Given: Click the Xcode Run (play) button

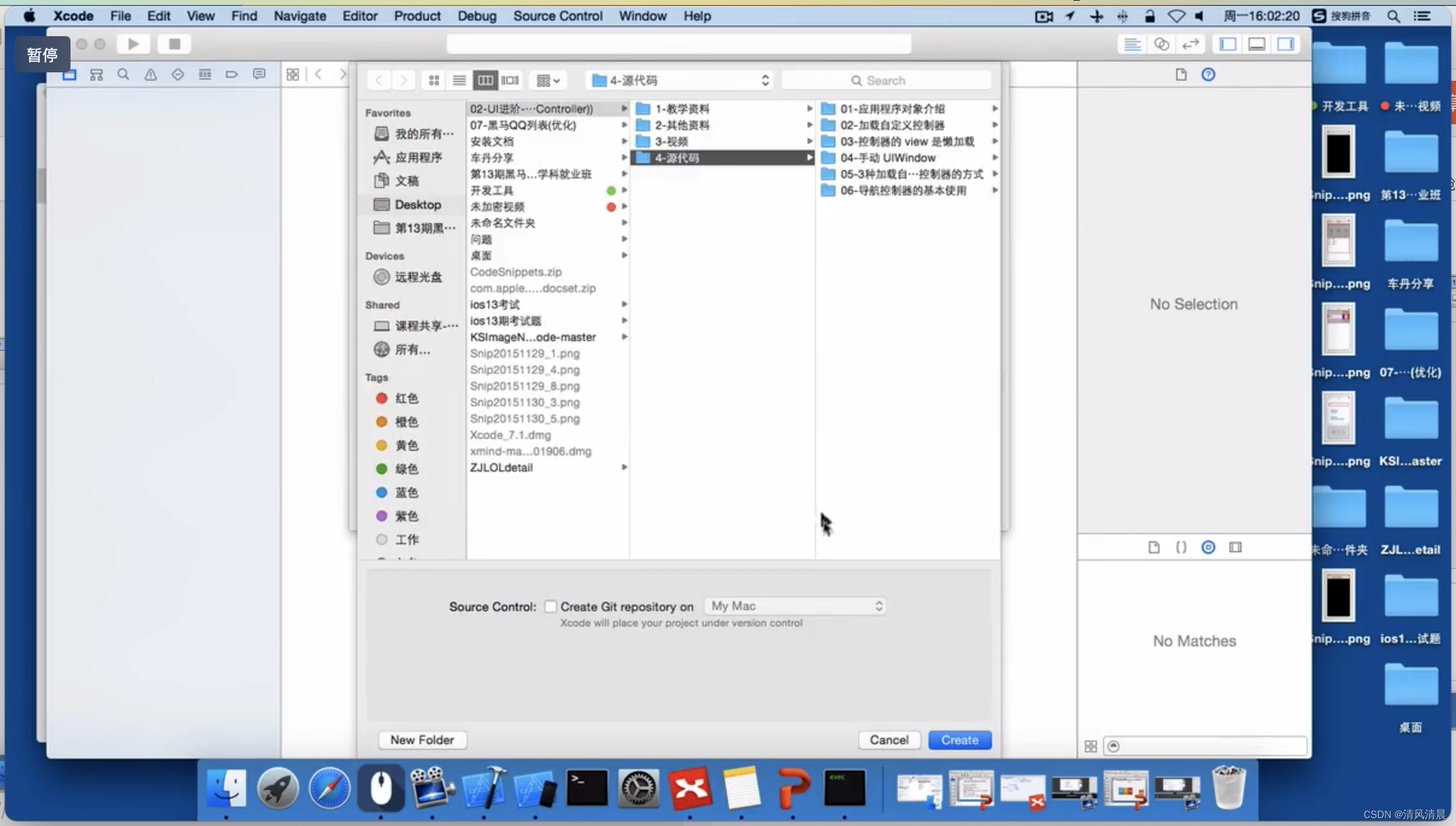Looking at the screenshot, I should 134,44.
